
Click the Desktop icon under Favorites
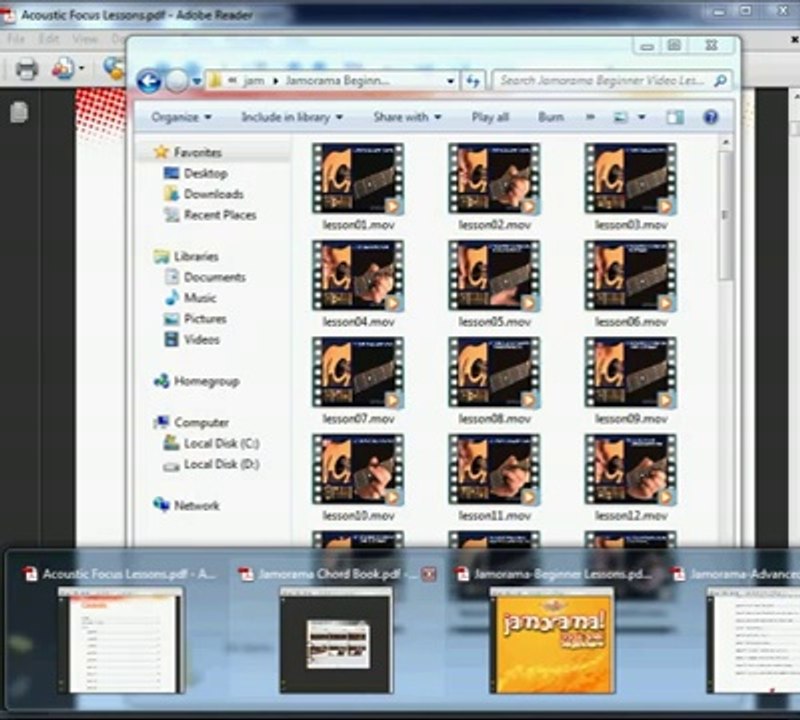[x=171, y=173]
